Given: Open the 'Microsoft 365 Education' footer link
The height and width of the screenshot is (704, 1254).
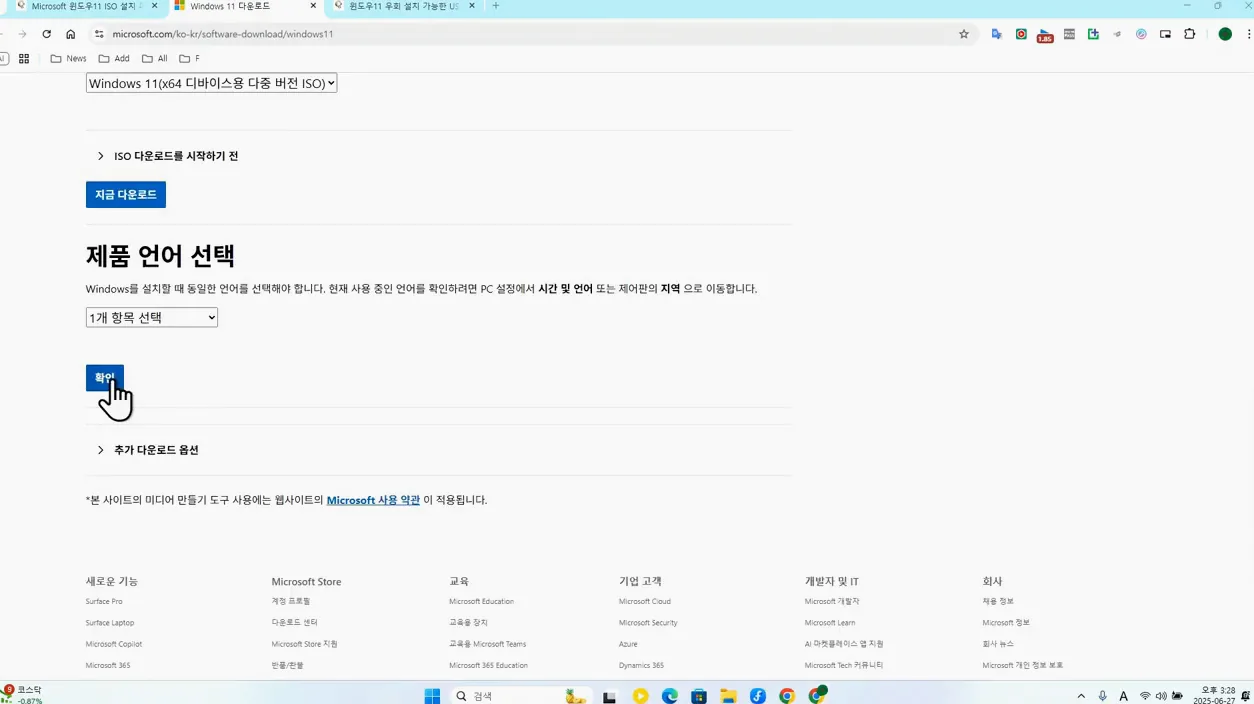Looking at the screenshot, I should [488, 665].
